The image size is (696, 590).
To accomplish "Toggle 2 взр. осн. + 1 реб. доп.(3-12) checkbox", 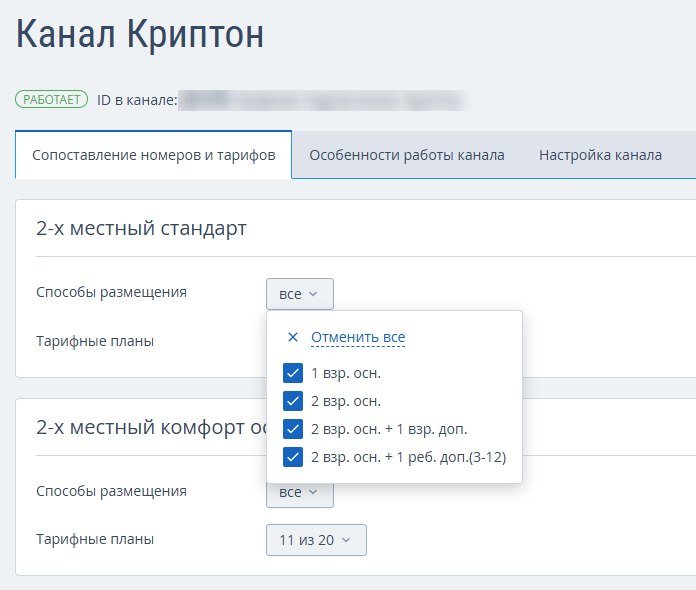I will (293, 457).
